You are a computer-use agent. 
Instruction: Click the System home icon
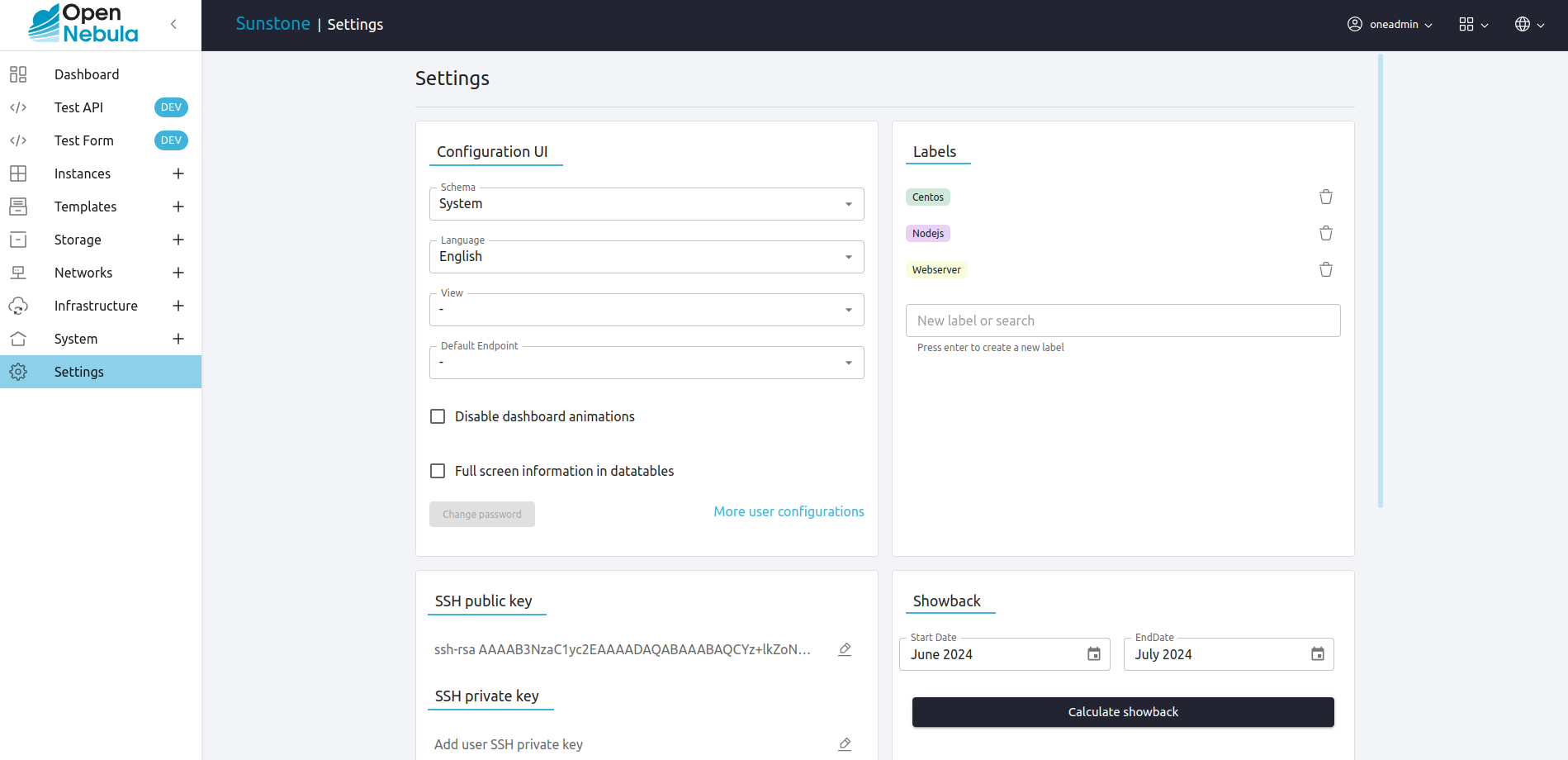click(18, 339)
